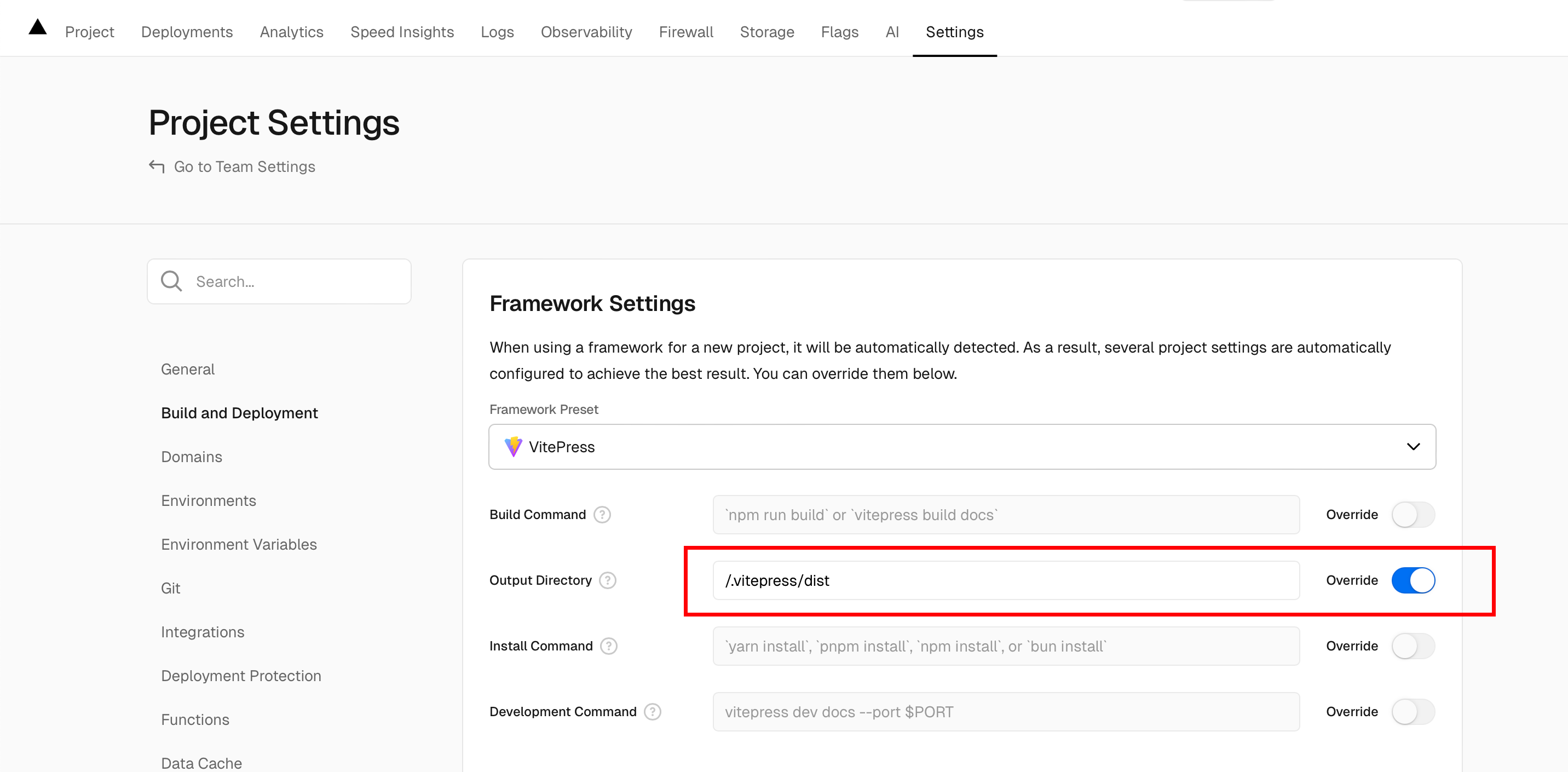Focus the settings Search field
This screenshot has height=772, width=1568.
(x=279, y=281)
